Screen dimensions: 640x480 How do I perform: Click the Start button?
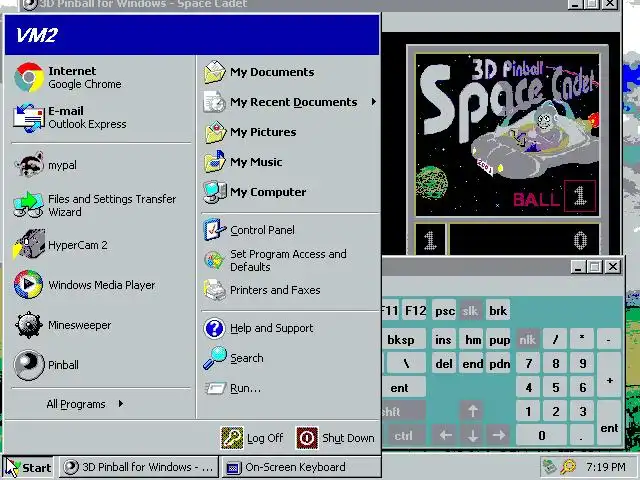(29, 467)
